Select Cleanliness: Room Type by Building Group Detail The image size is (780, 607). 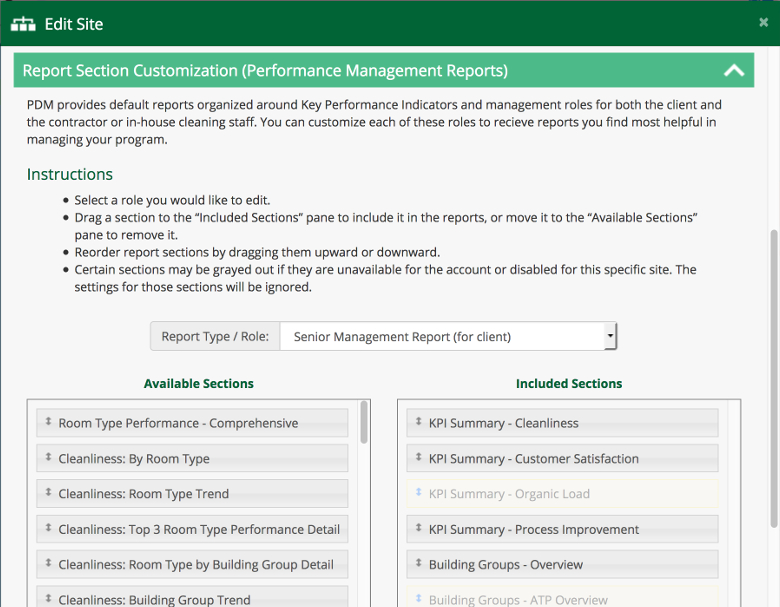point(196,565)
